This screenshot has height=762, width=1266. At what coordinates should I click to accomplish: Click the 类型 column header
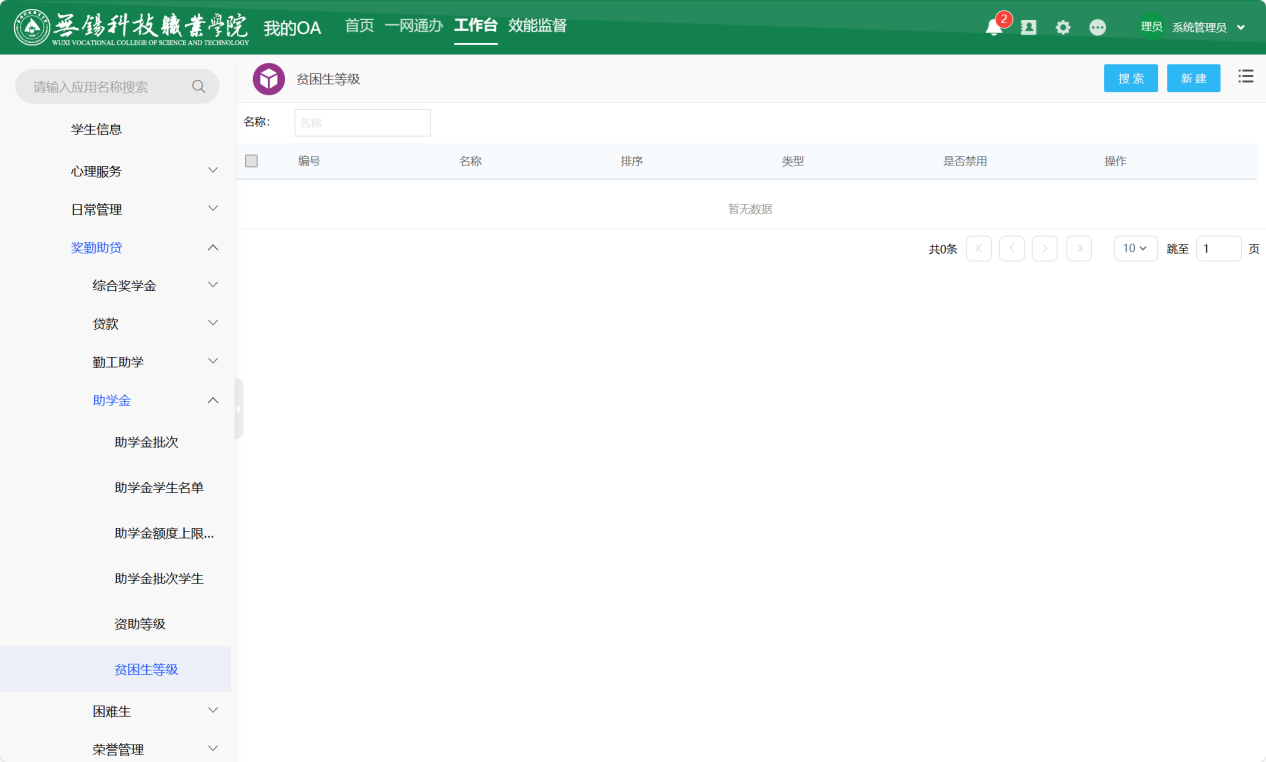[x=793, y=161]
